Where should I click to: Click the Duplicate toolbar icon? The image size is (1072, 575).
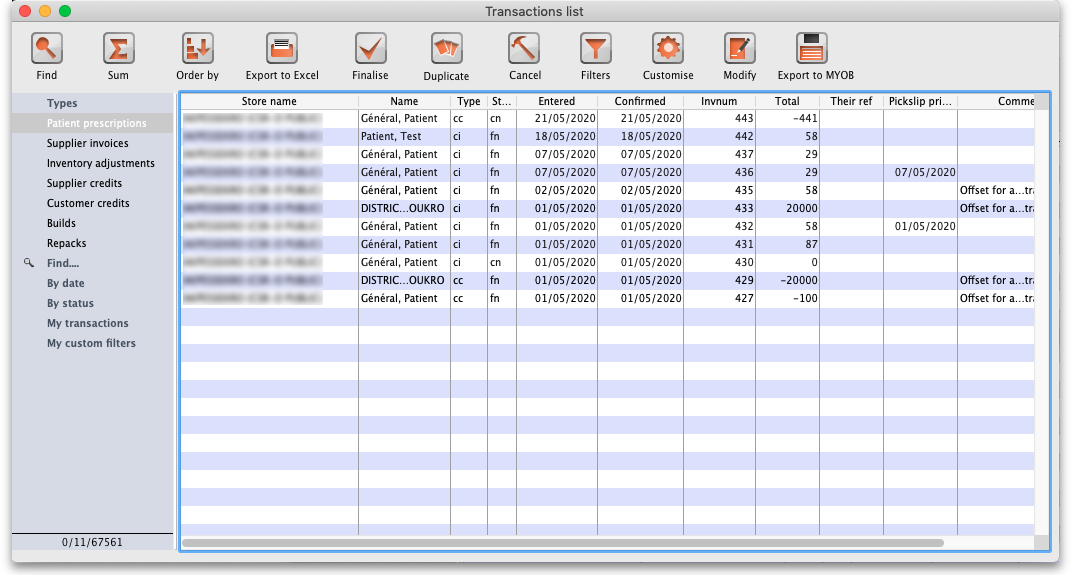pyautogui.click(x=446, y=48)
